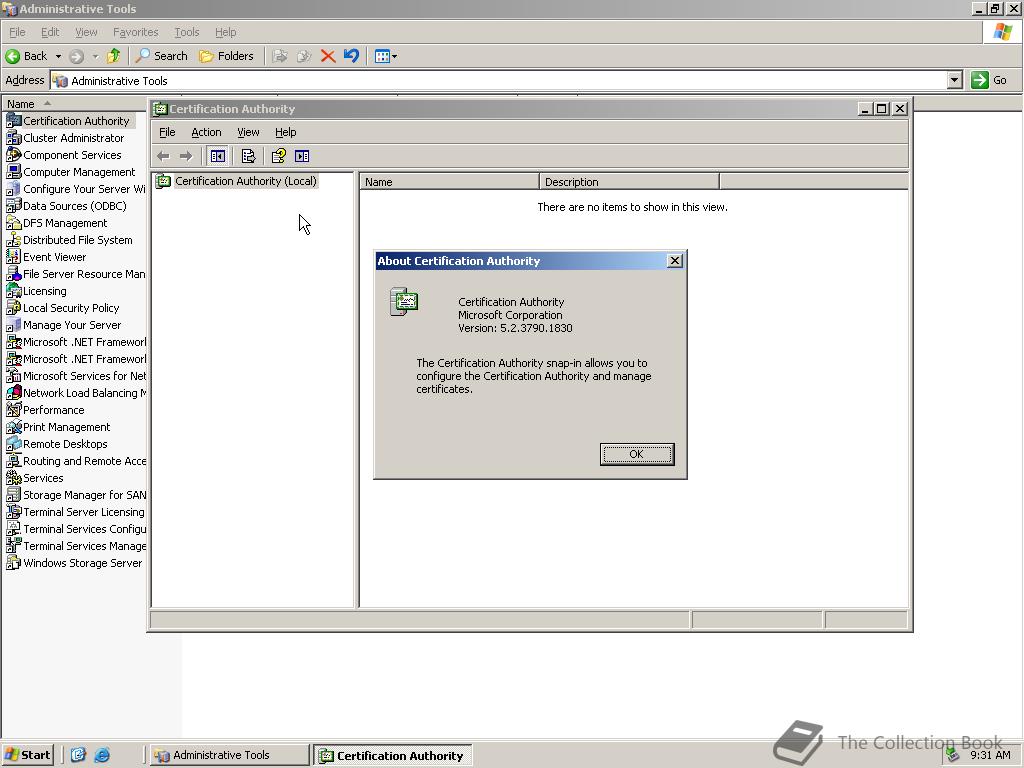Viewport: 1024px width, 768px height.
Task: Select Storage Manager for SAN item
Action: pyautogui.click(x=76, y=494)
